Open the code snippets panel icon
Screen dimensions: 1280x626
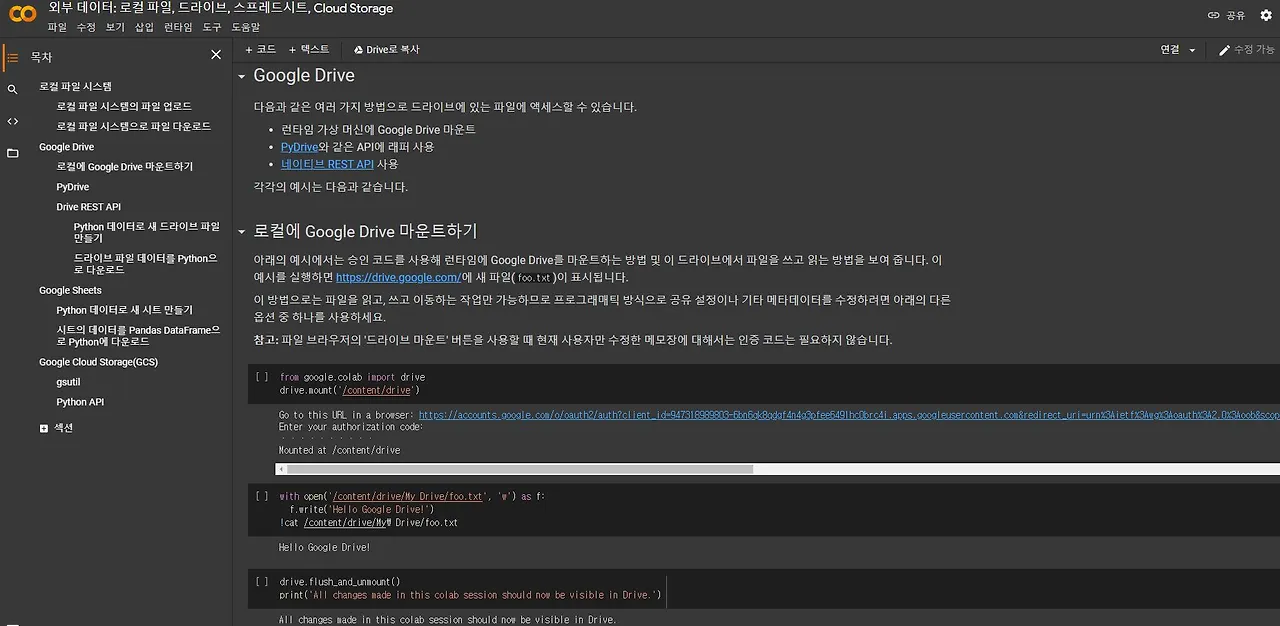[12, 121]
